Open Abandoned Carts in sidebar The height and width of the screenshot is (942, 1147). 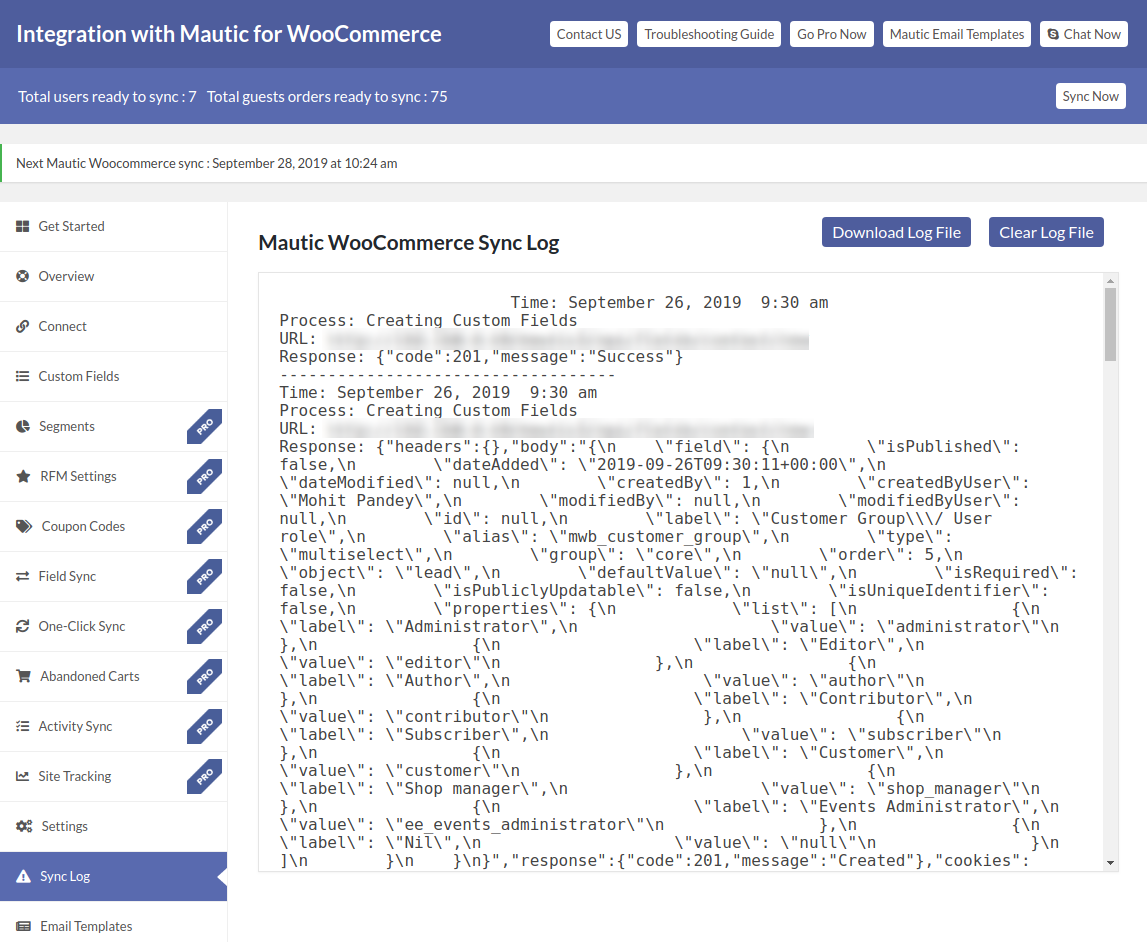coord(113,677)
